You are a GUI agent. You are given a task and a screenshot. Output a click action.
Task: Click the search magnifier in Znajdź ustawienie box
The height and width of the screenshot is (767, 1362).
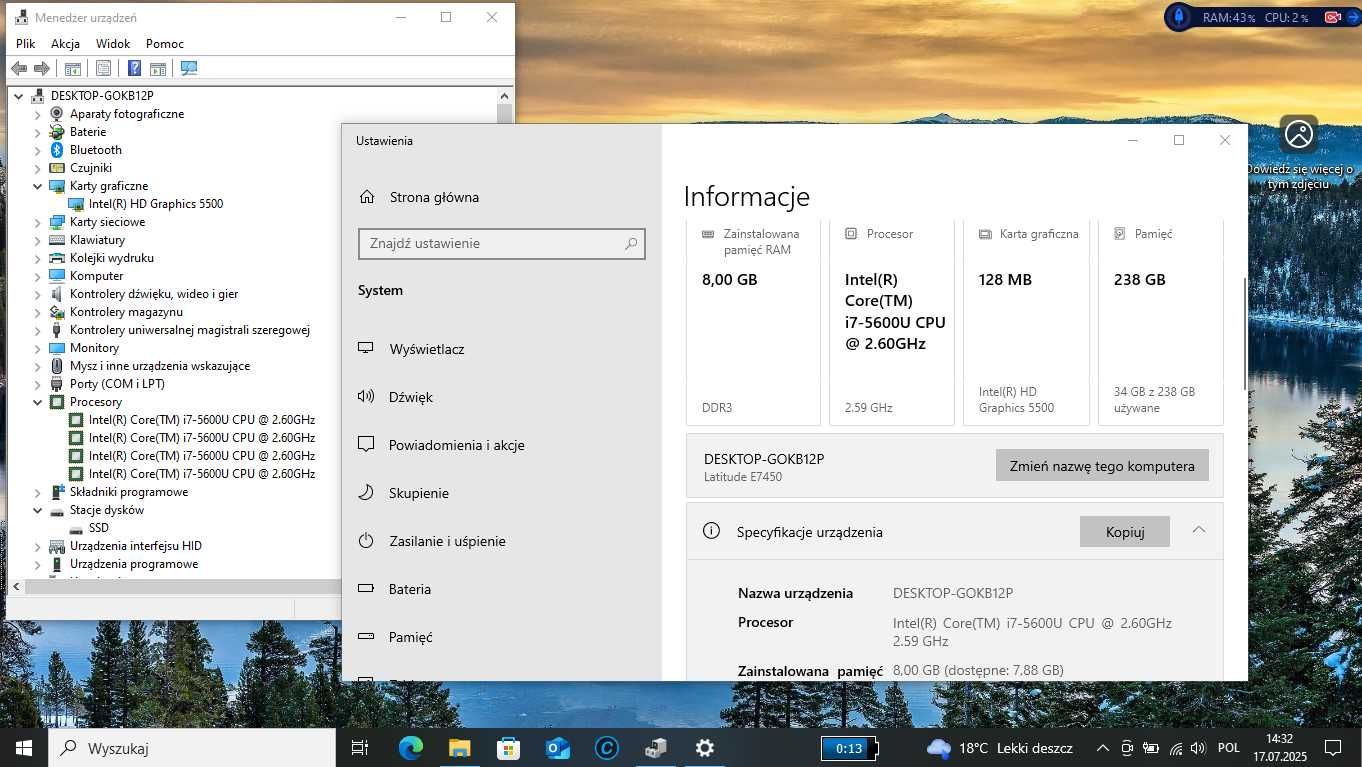tap(631, 243)
